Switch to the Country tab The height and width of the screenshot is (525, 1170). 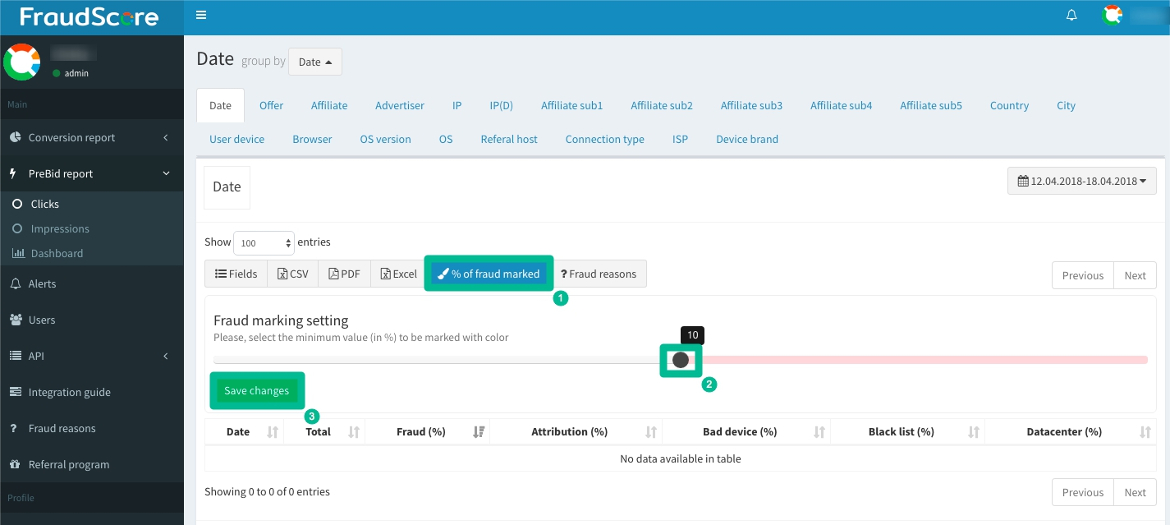tap(1009, 106)
